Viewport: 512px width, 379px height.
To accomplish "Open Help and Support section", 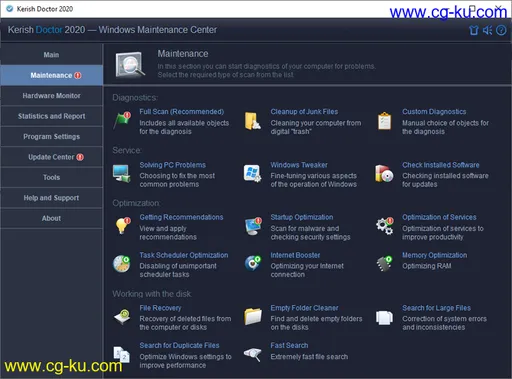I will pyautogui.click(x=51, y=198).
